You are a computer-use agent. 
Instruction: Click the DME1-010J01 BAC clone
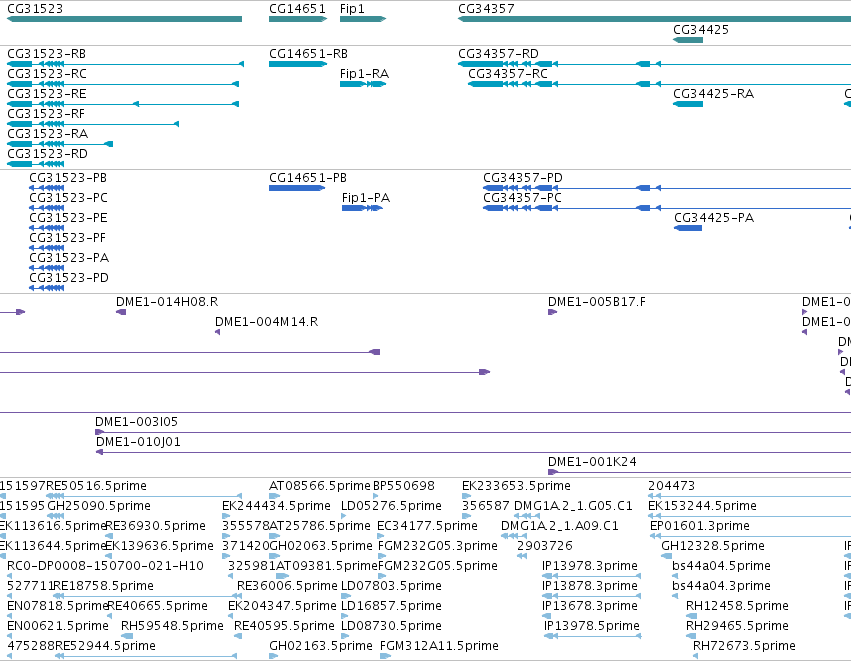[473, 452]
